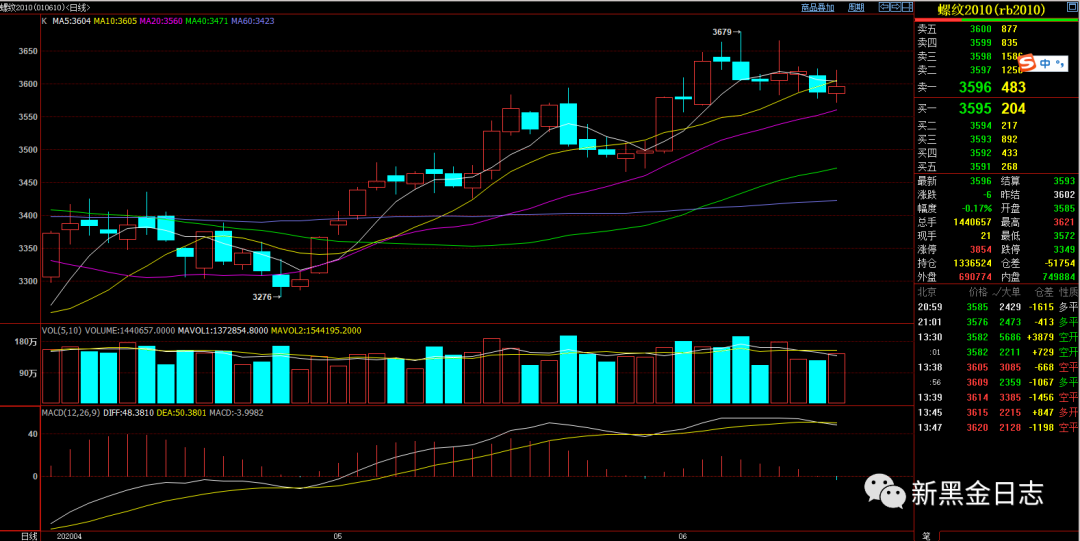Switch Sogou input Chinese mode 中

(1045, 63)
